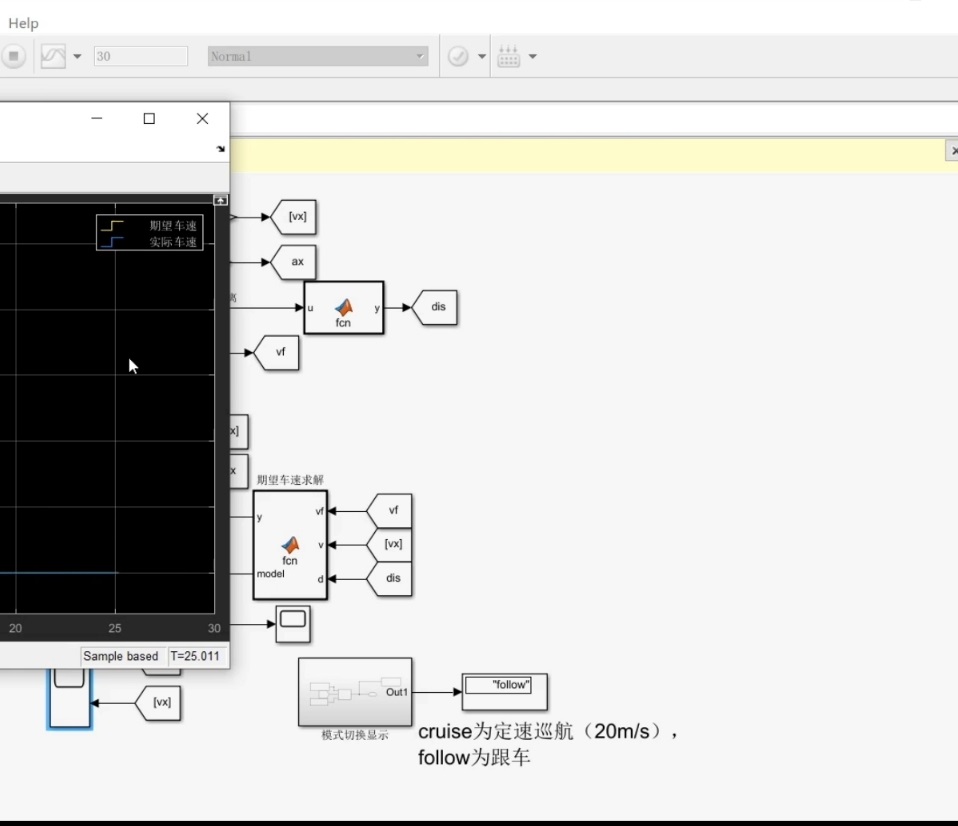Image resolution: width=958 pixels, height=826 pixels.
Task: Select the highlighted blue scope block
Action: pyautogui.click(x=70, y=698)
